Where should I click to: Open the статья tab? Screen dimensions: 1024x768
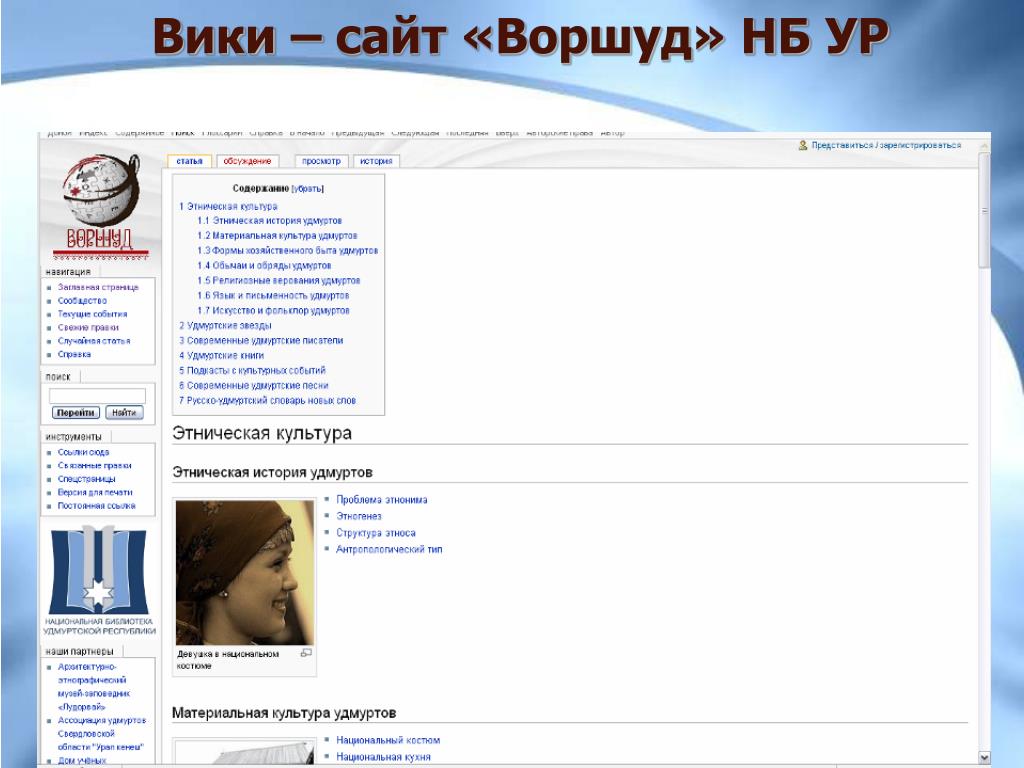[x=189, y=161]
